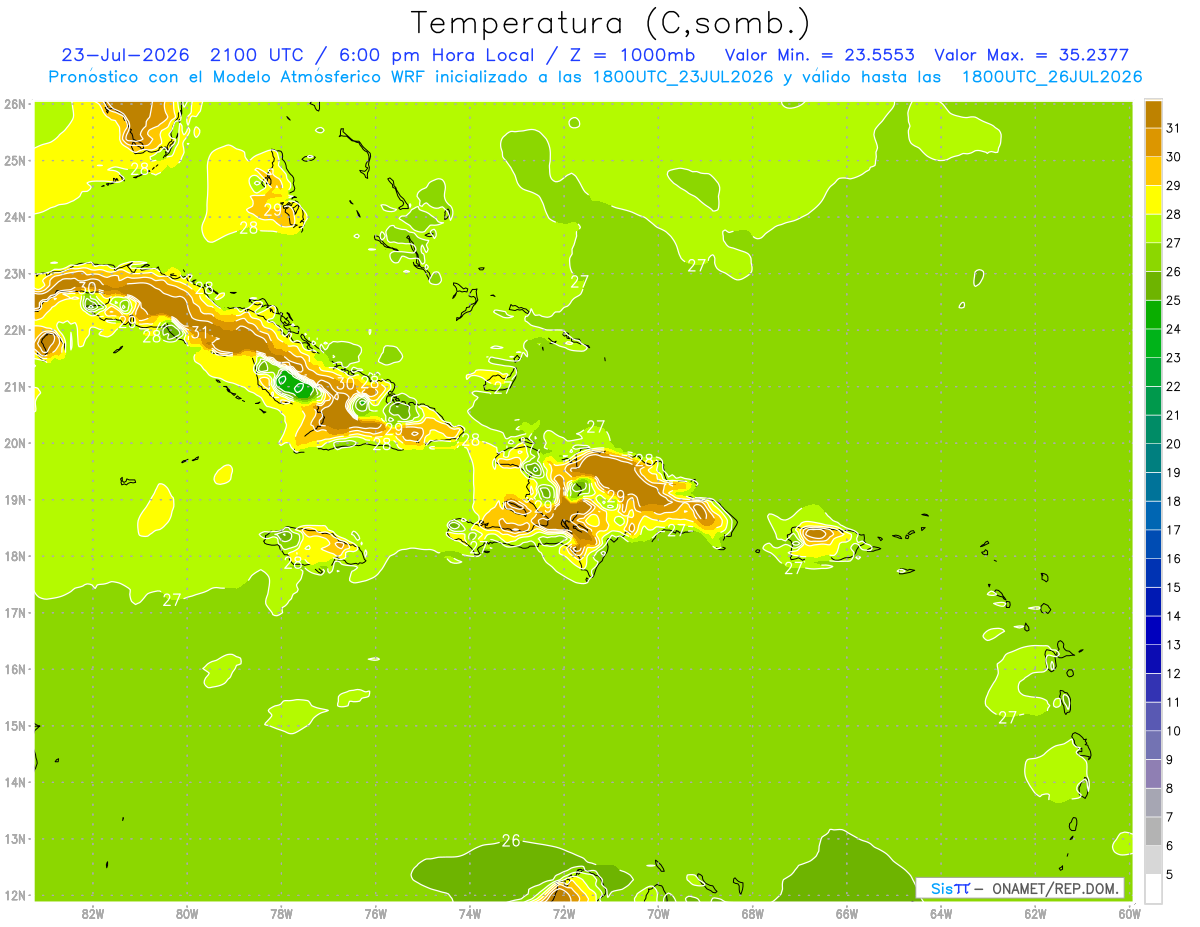
Task: Select the "Valor Min. = 23.5553" value
Action: point(819,55)
